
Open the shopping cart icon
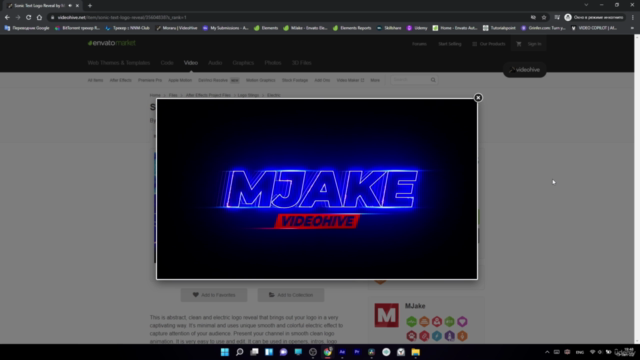coord(519,44)
